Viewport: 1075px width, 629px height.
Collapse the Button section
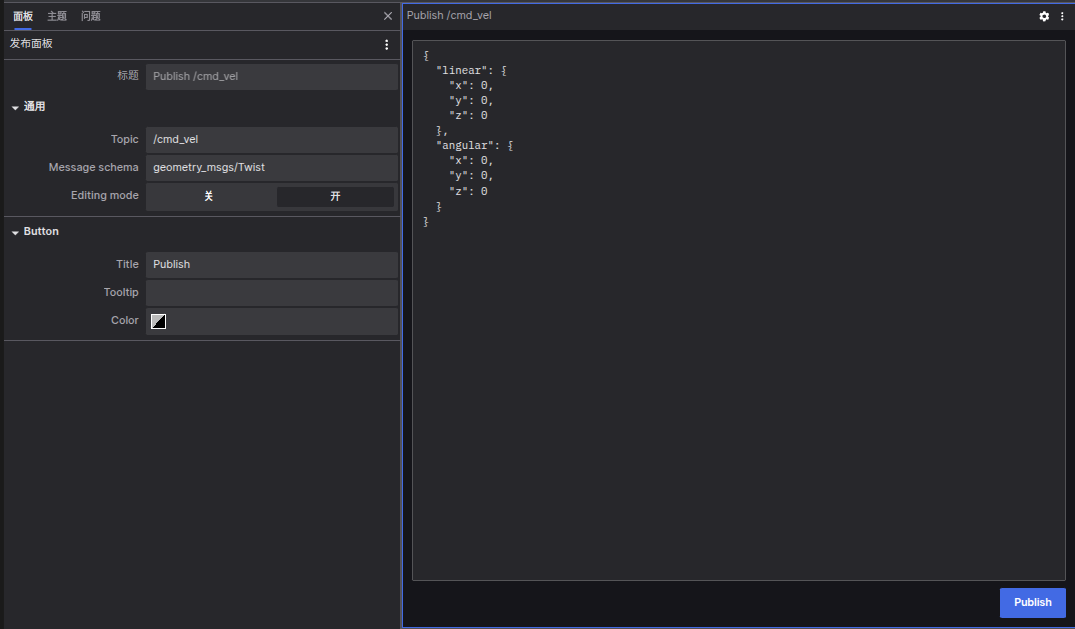pos(15,233)
